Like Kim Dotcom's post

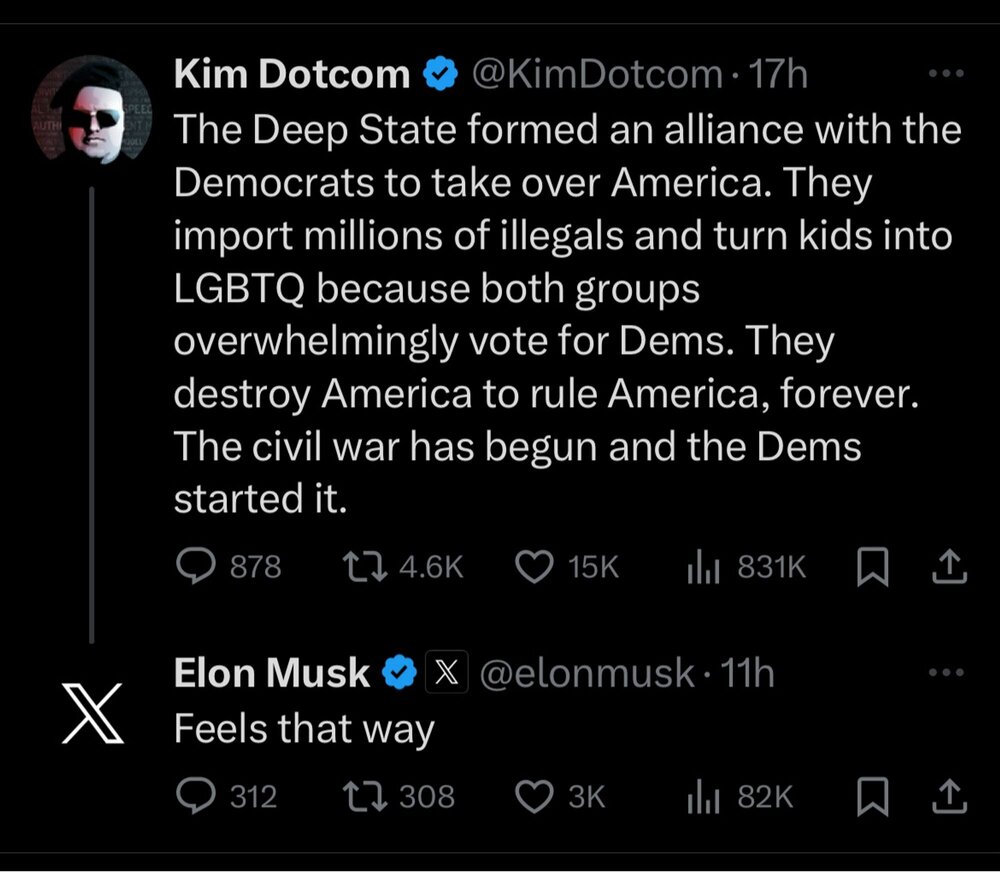535,567
